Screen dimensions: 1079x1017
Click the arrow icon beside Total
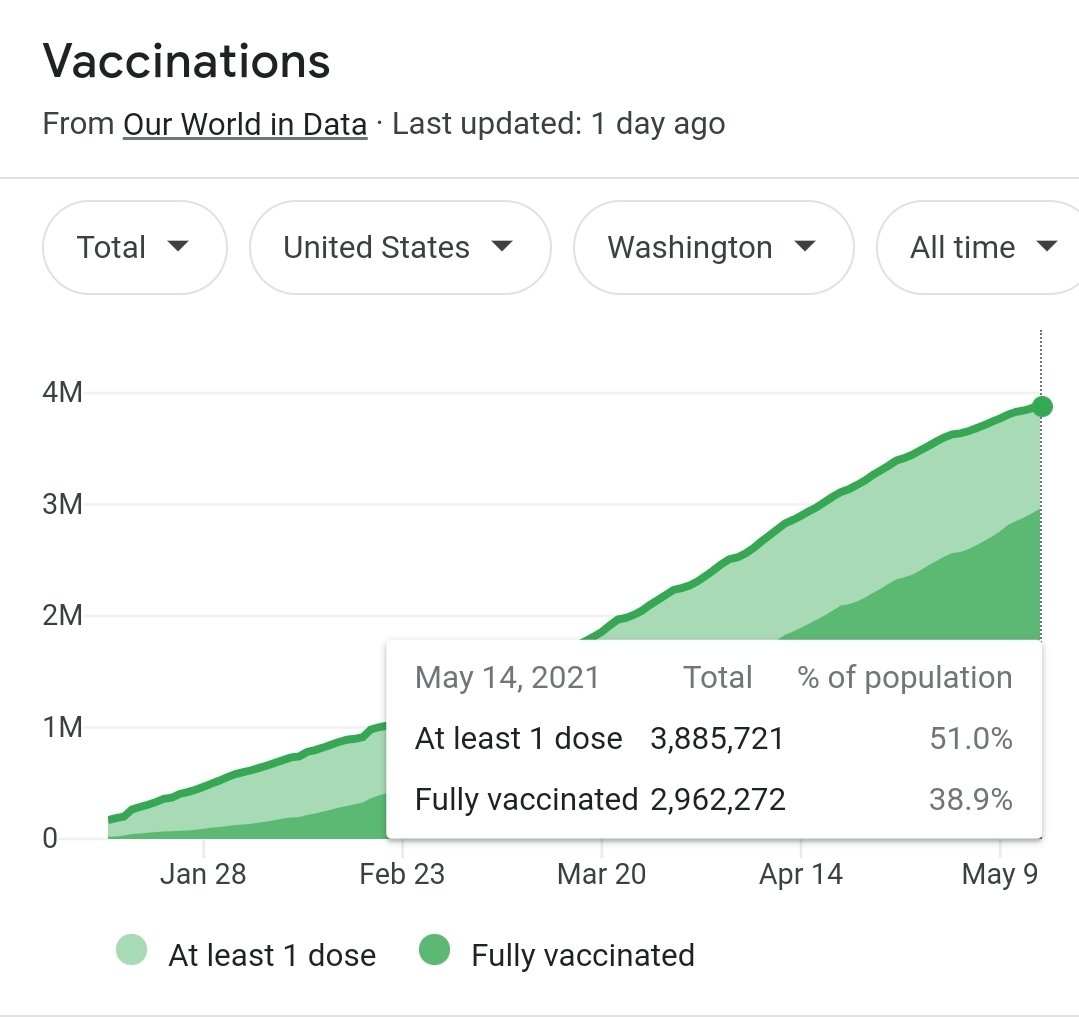[178, 246]
